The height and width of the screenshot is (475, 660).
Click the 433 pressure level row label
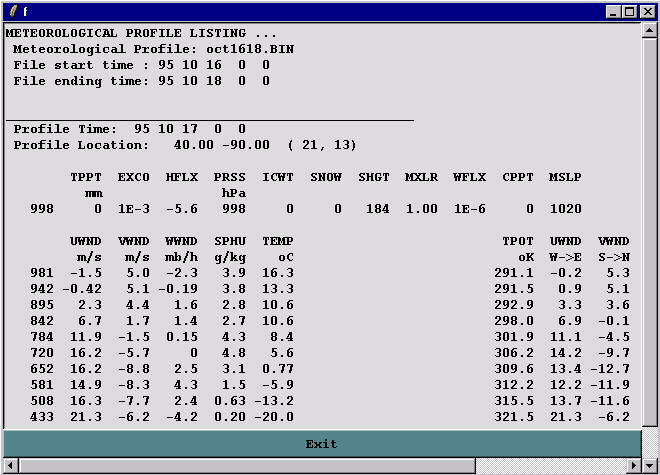pyautogui.click(x=42, y=417)
